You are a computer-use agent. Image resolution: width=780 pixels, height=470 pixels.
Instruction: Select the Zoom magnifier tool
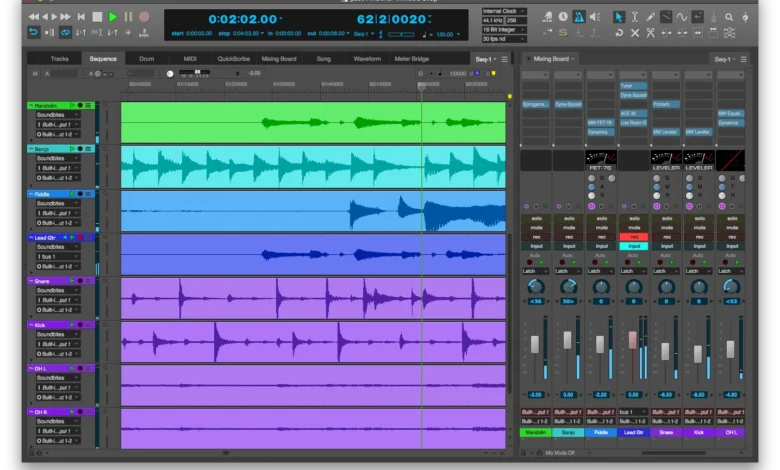point(729,17)
